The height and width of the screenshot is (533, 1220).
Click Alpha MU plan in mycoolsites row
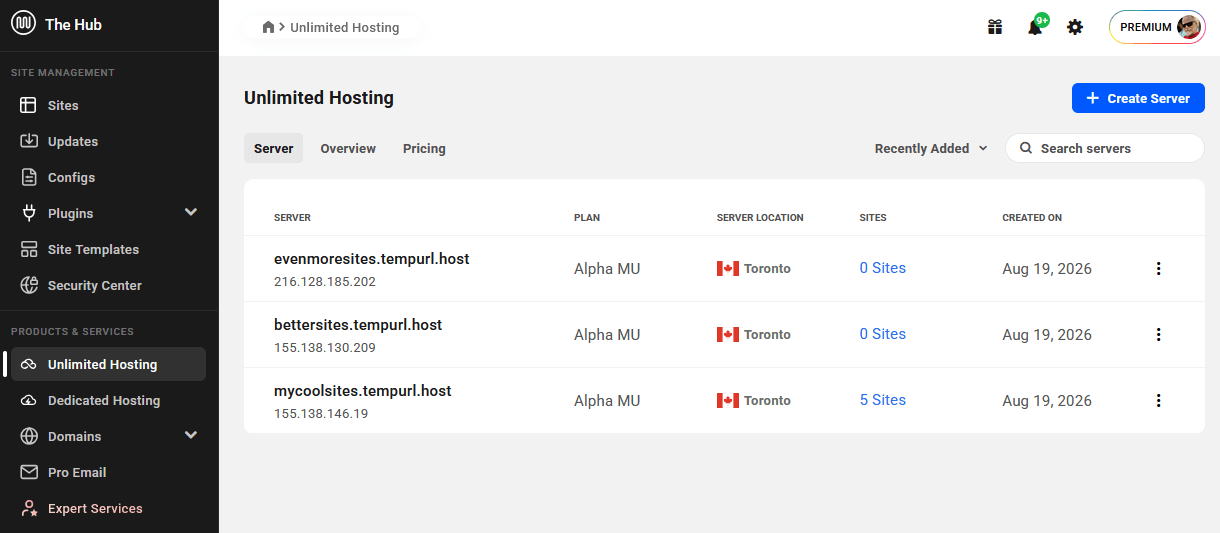(x=607, y=400)
